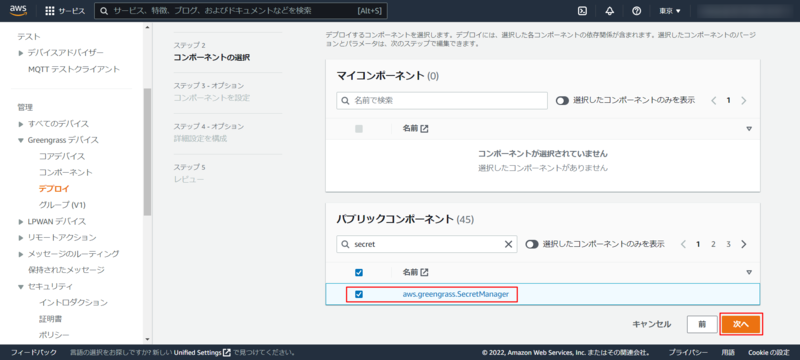
Task: Open the 名前 external link icon in マイコンポーネント
Action: tap(424, 129)
